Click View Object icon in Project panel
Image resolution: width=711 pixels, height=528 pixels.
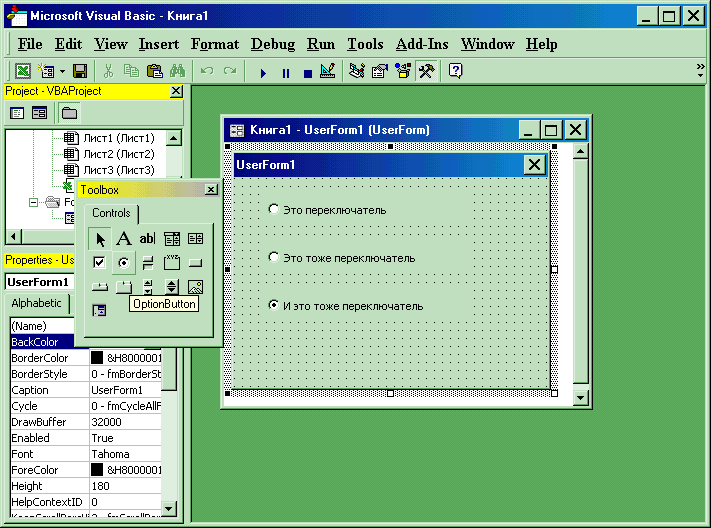click(x=39, y=113)
